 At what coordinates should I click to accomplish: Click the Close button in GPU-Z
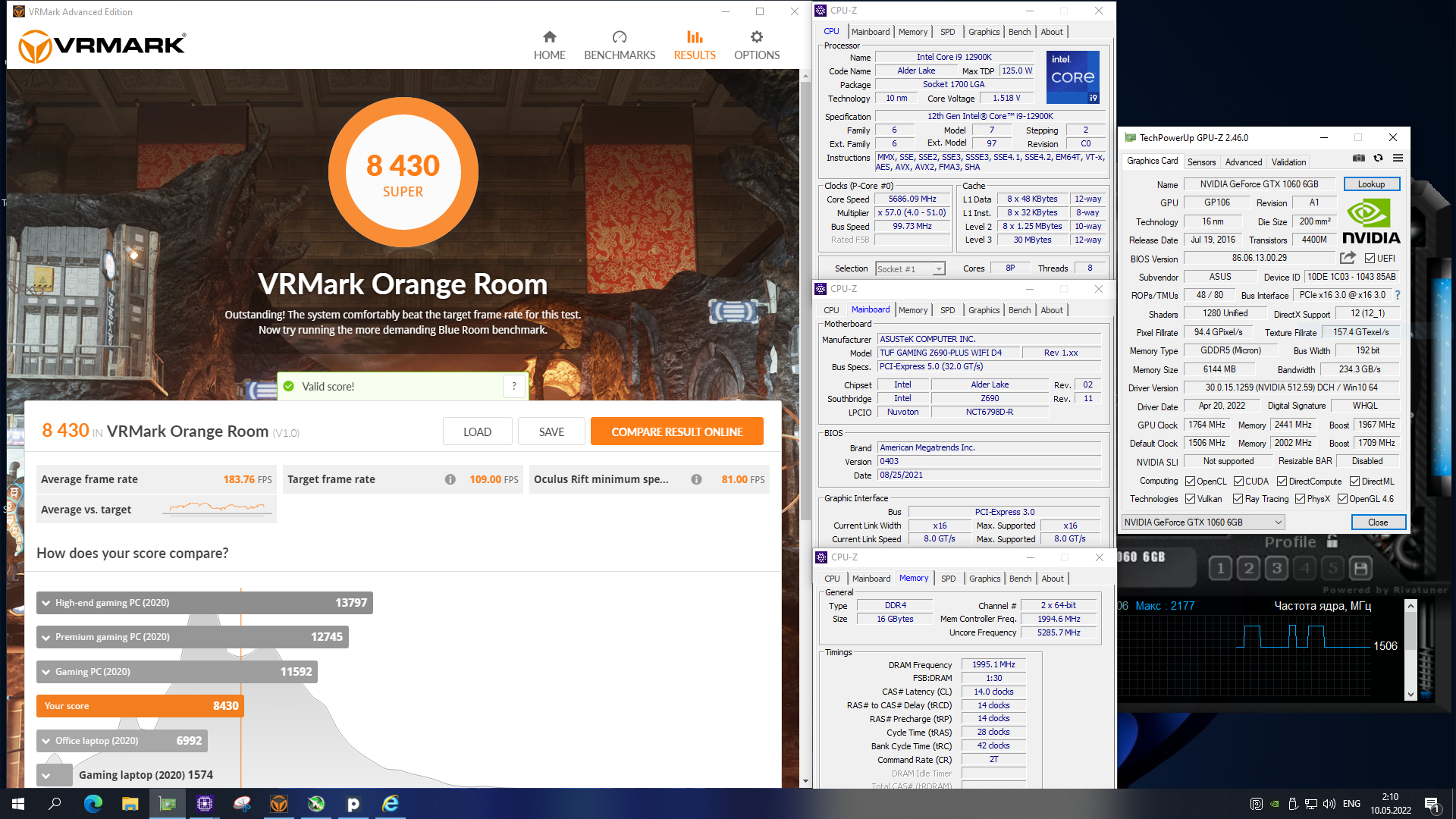click(x=1378, y=522)
